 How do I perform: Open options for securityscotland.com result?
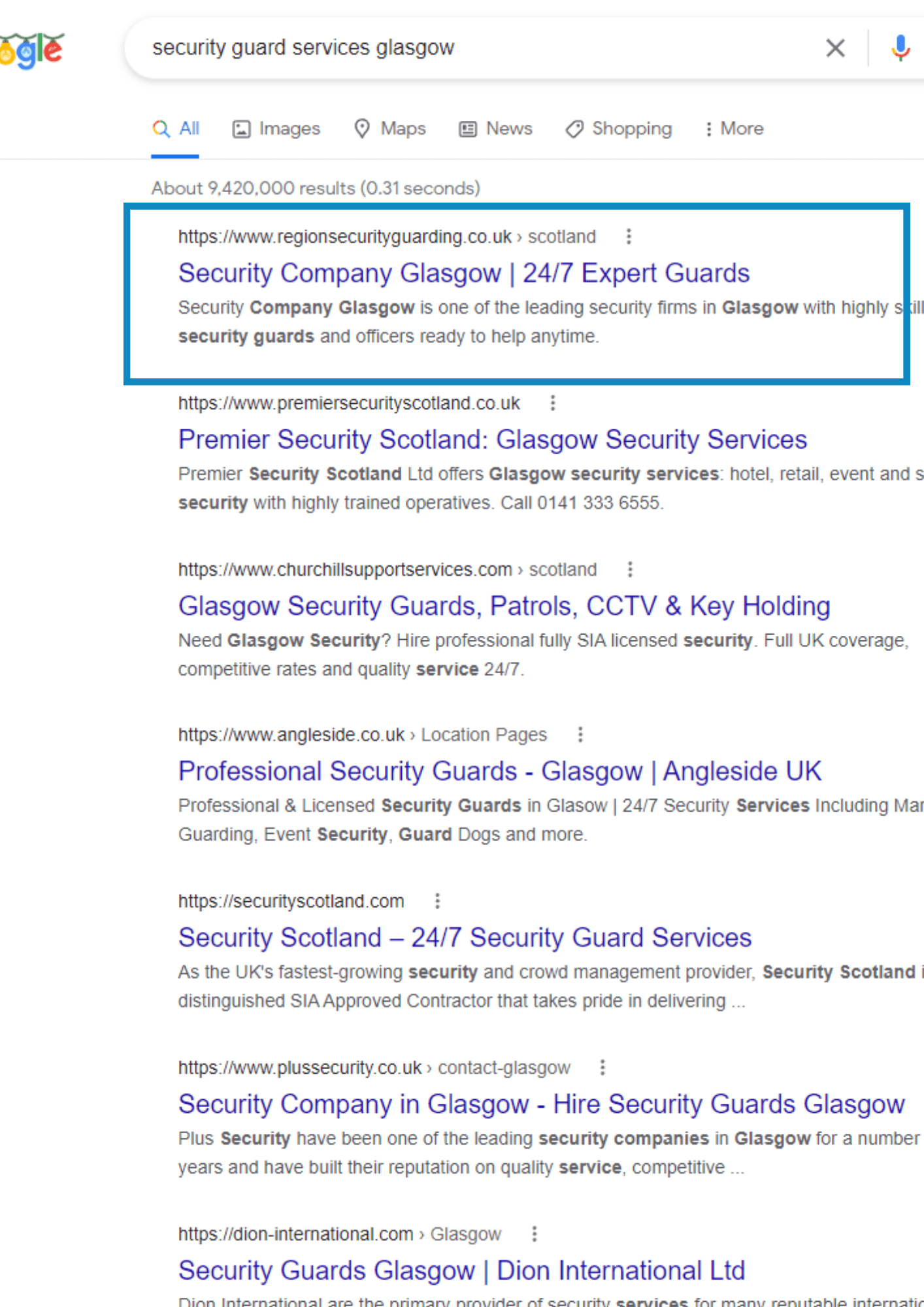437,901
